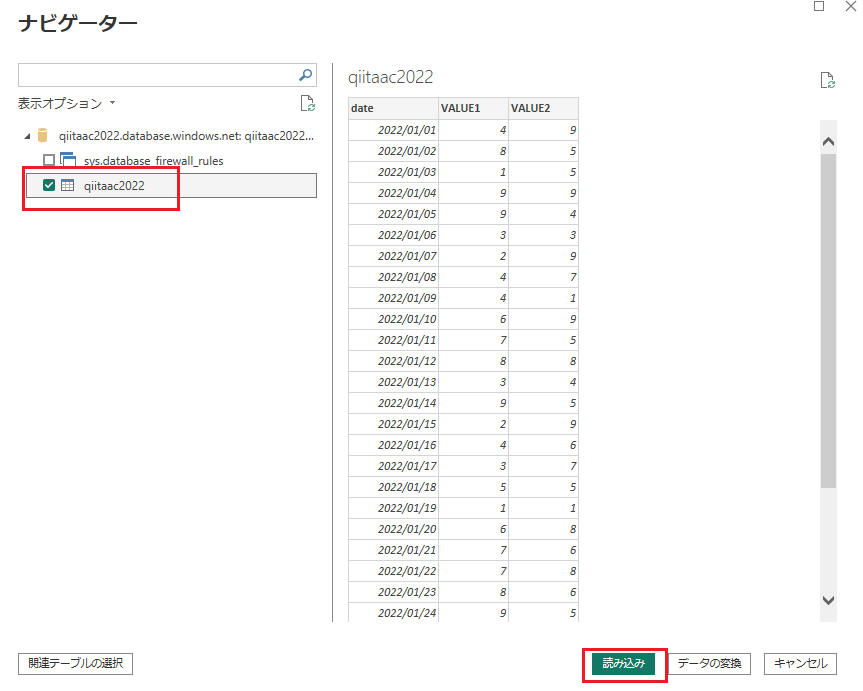Click the 2022/01/05 date cell
The image size is (863, 691).
(x=393, y=214)
